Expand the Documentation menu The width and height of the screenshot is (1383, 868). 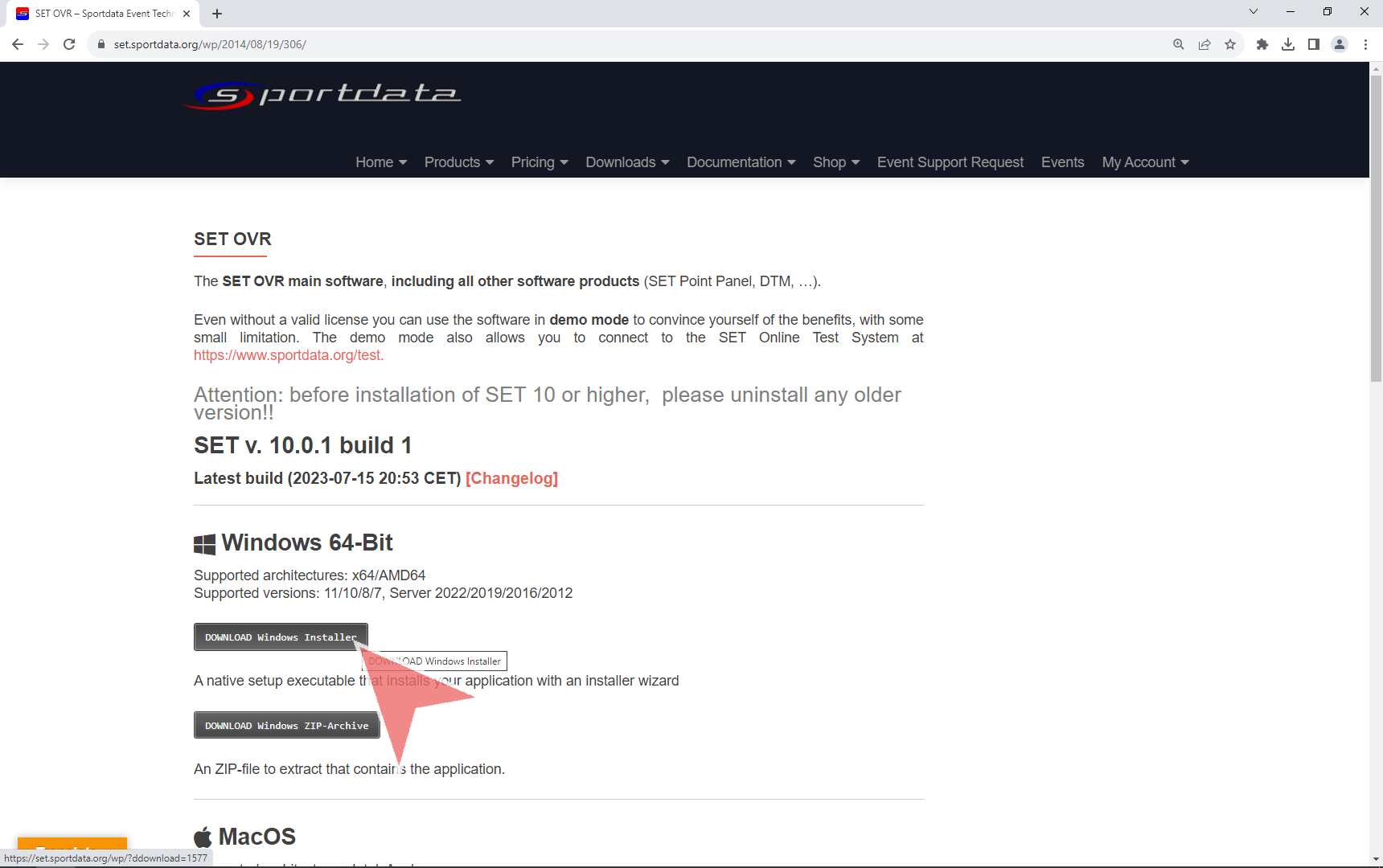741,162
